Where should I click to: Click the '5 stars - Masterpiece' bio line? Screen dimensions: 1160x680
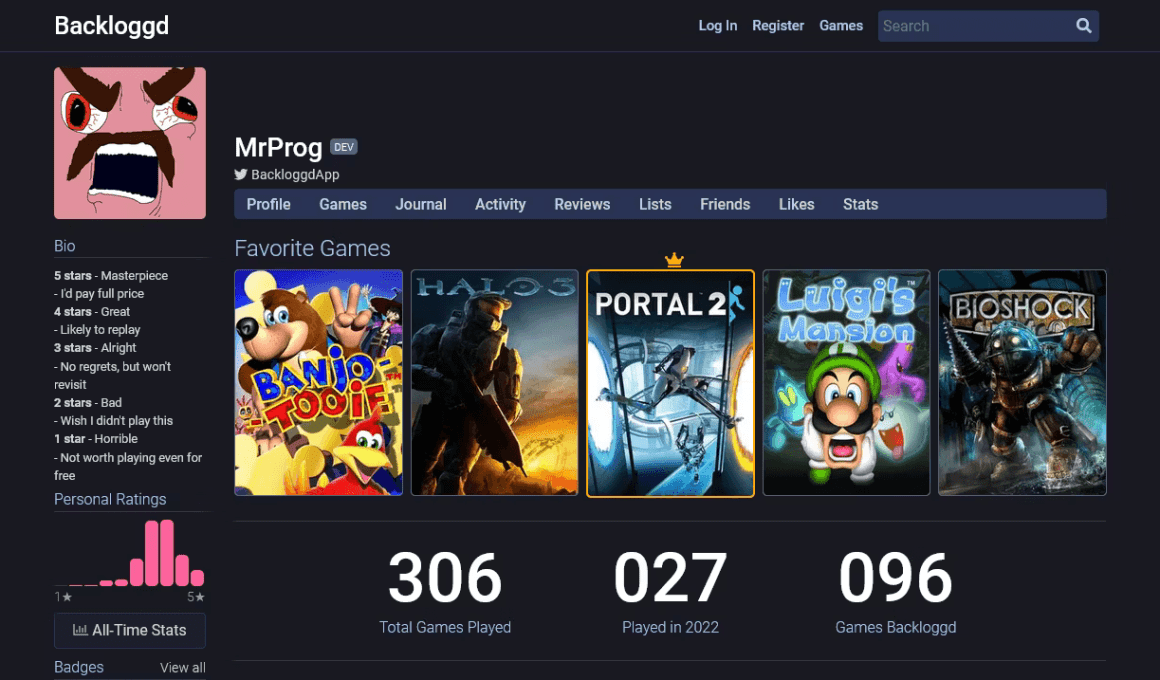pyautogui.click(x=111, y=275)
